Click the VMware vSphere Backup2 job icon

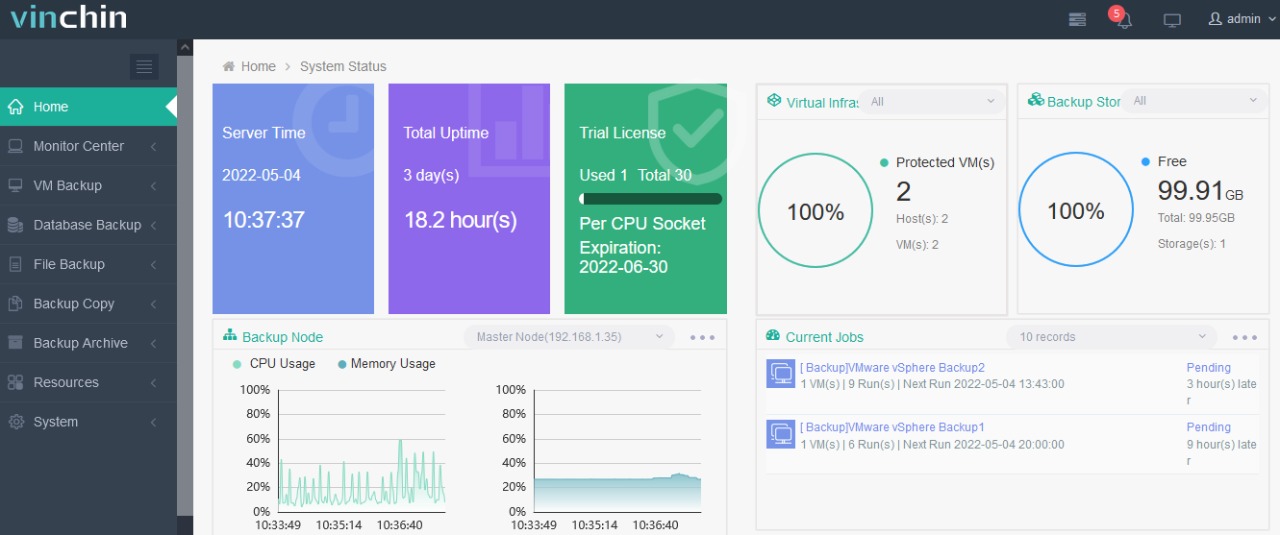(781, 374)
